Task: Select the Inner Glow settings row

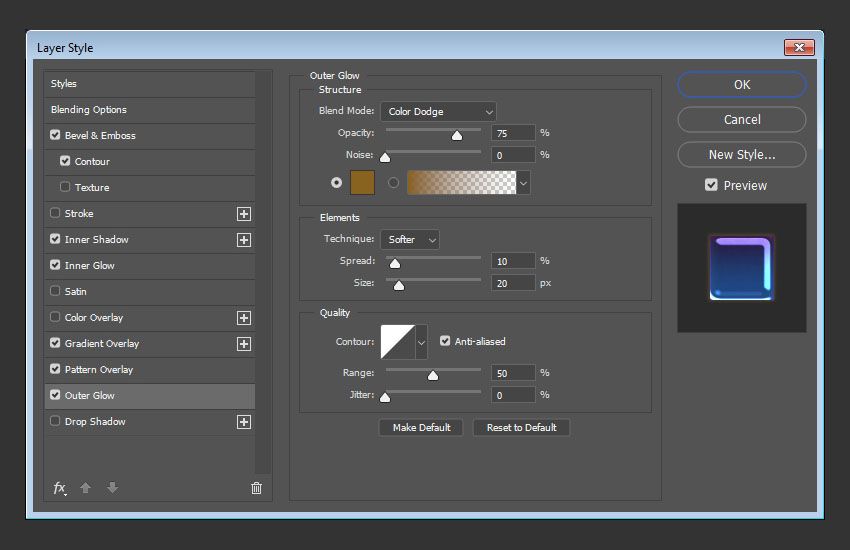Action: [149, 266]
